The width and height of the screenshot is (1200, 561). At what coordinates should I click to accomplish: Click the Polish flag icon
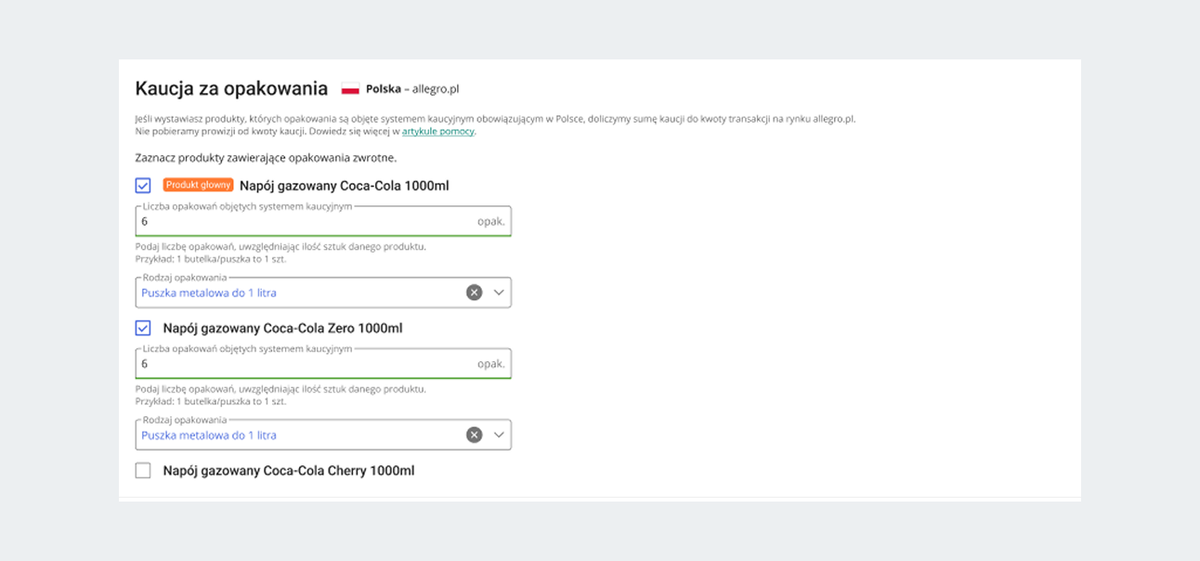tap(350, 89)
